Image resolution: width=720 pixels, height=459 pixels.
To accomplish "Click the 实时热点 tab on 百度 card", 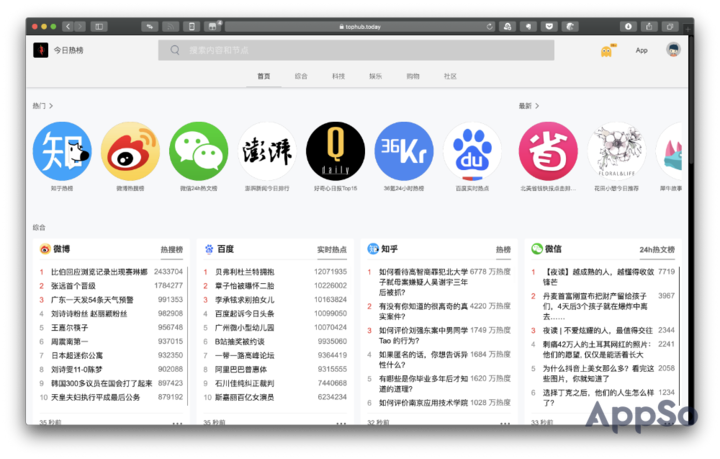I will tap(332, 250).
